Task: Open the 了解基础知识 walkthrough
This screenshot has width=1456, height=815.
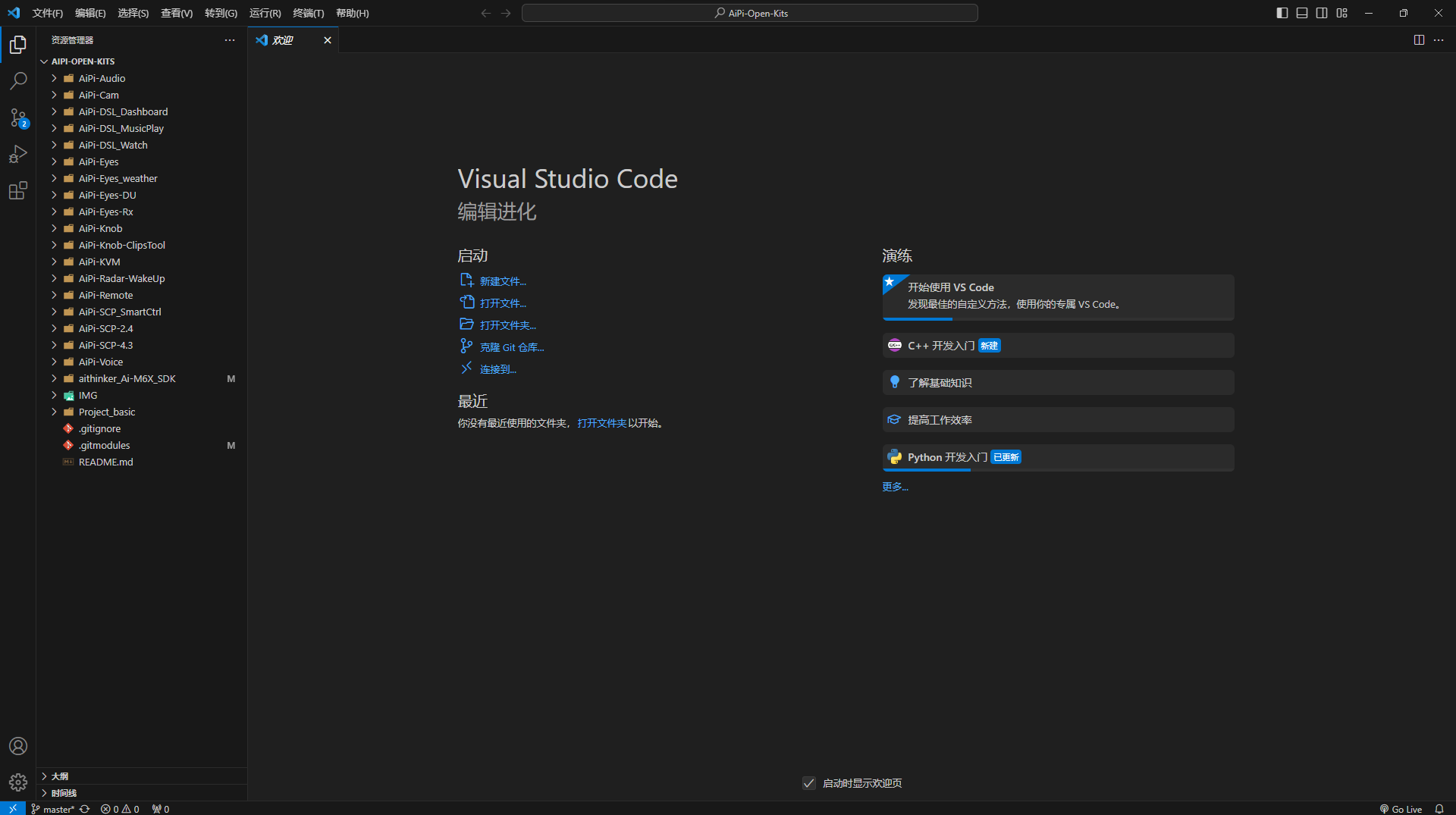Action: tap(1058, 383)
